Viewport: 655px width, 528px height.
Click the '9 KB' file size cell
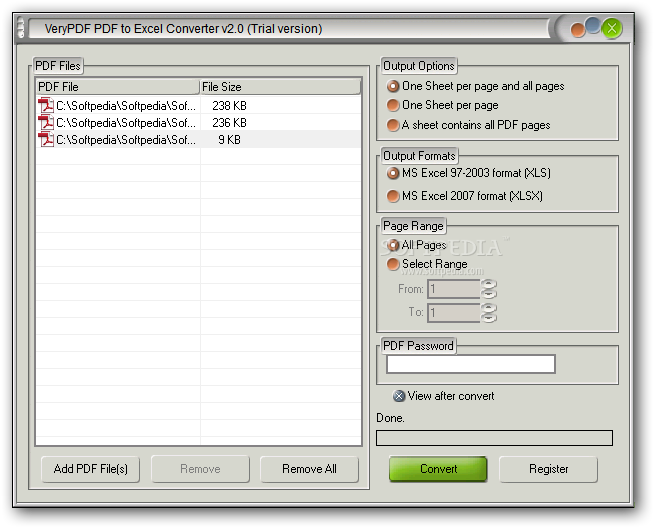pyautogui.click(x=229, y=140)
